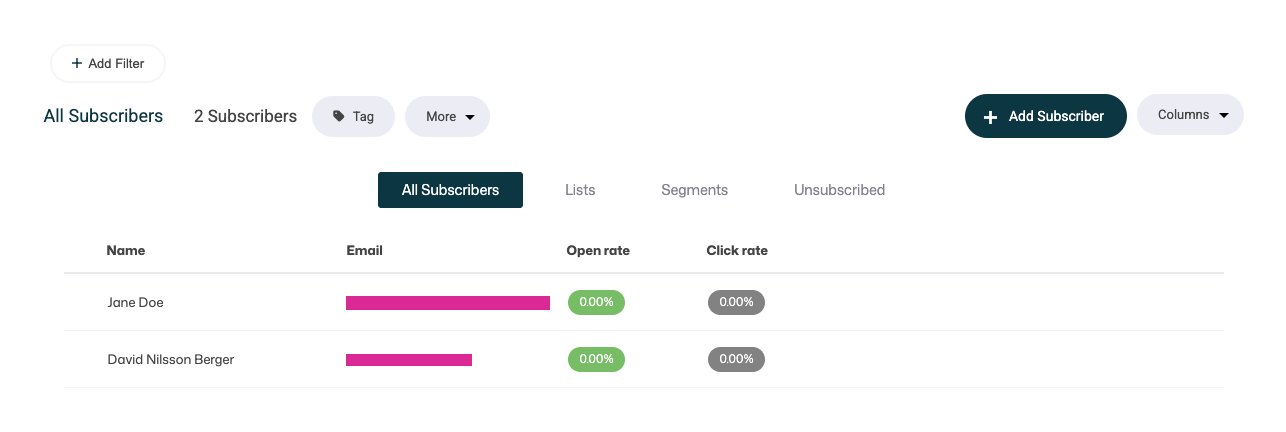Open David Nilsson Berger subscriber
1286x432 pixels.
pyautogui.click(x=643, y=359)
